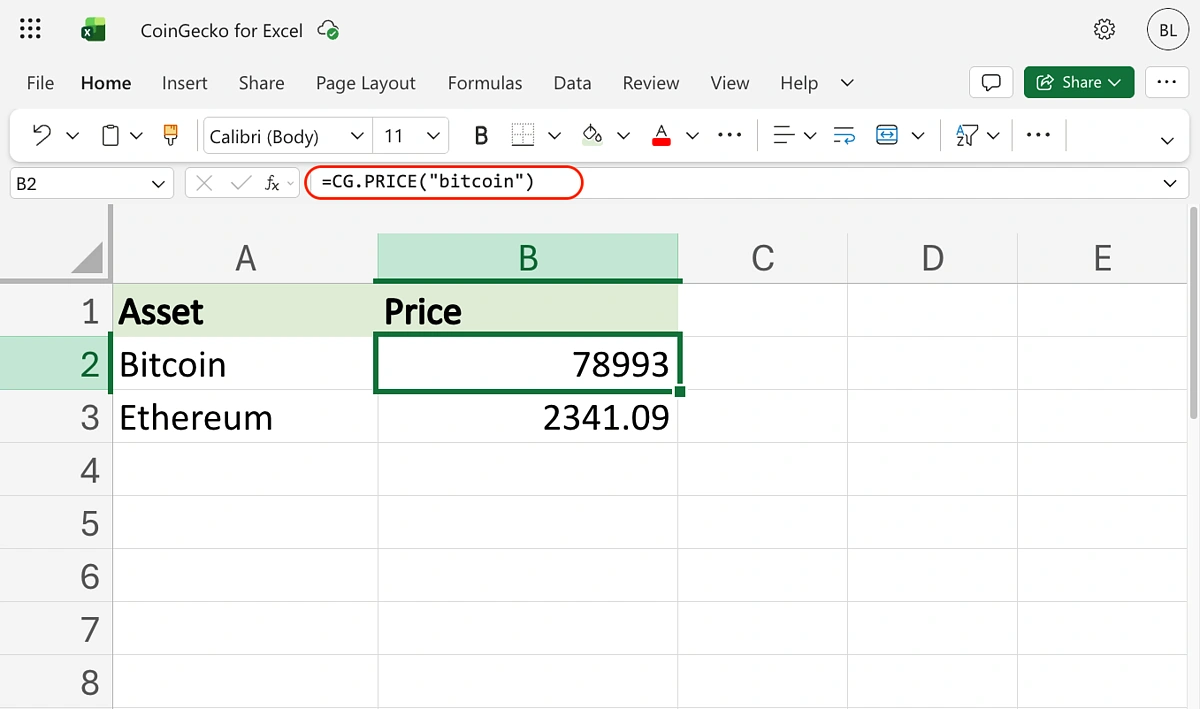This screenshot has height=709, width=1200.
Task: Expand the formula bar chevron
Action: 1170,184
